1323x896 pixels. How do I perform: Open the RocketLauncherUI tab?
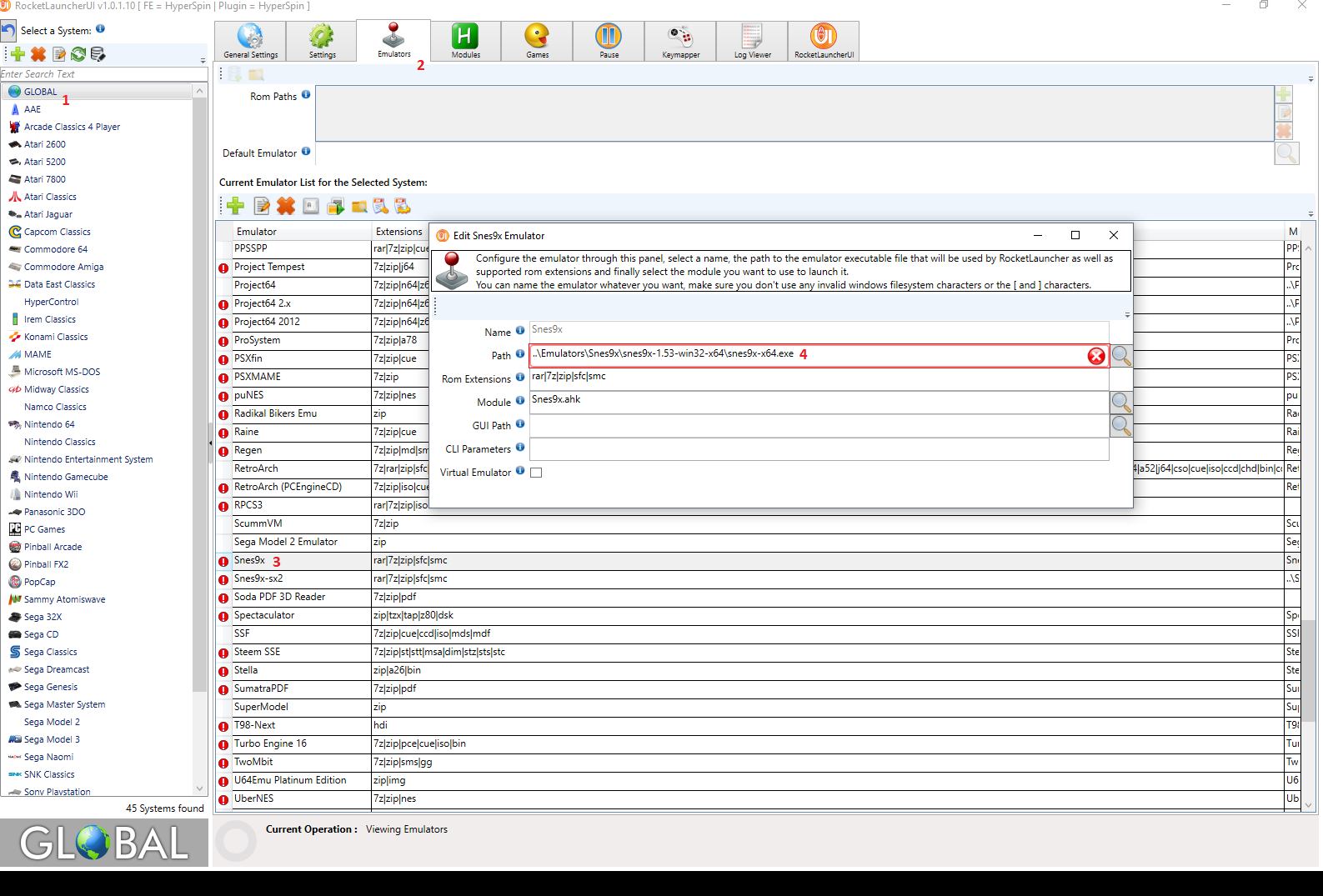coord(824,41)
